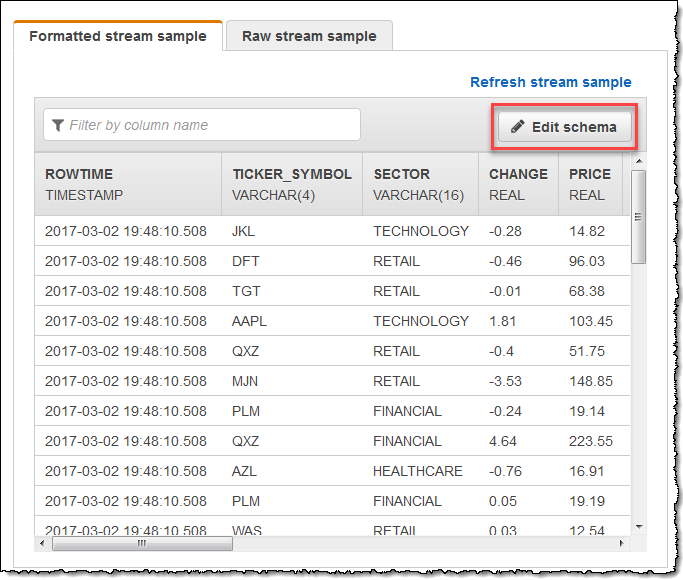The image size is (683, 580).
Task: Click the horizontal scrollbar left arrow
Action: (x=42, y=543)
